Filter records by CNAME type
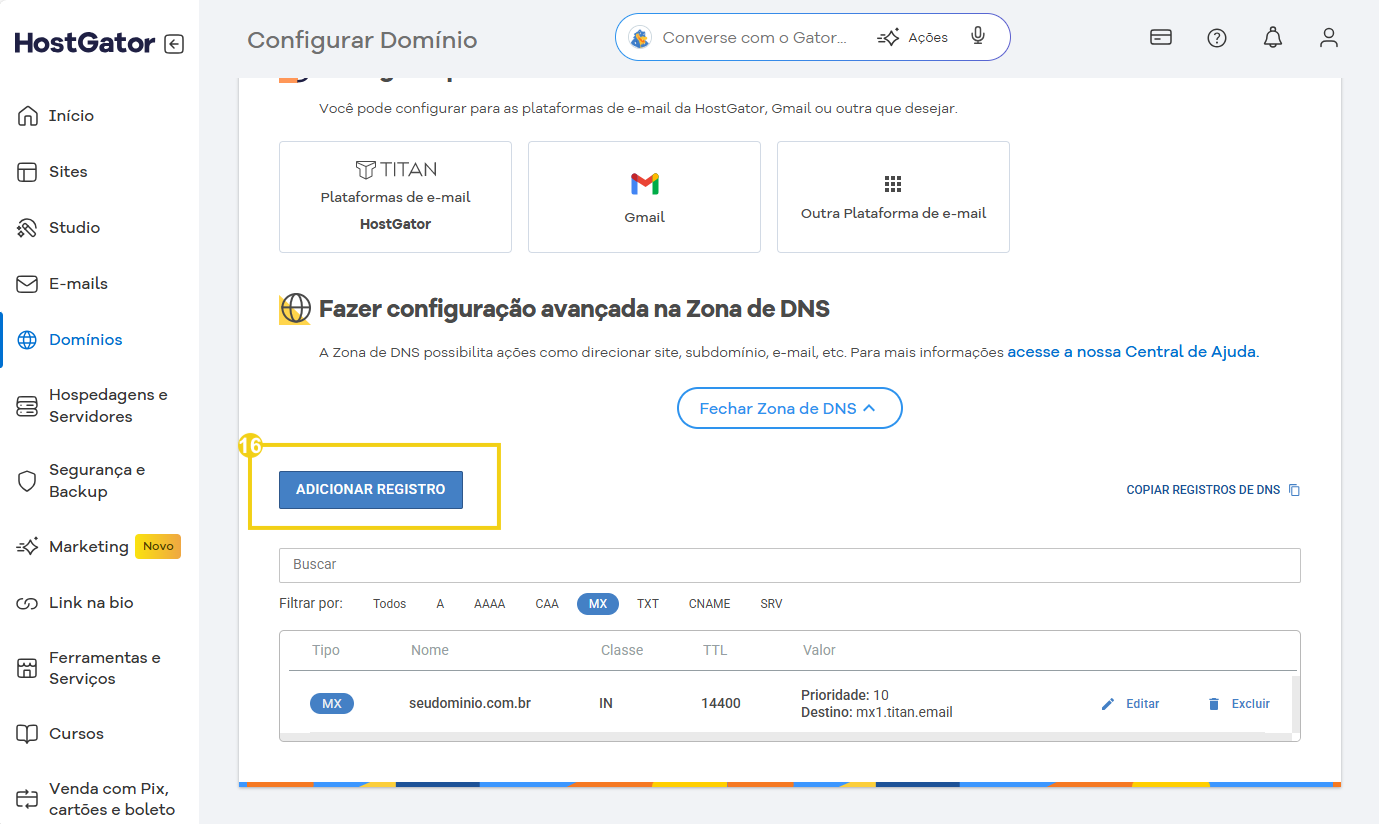Viewport: 1379px width, 824px height. [x=709, y=604]
